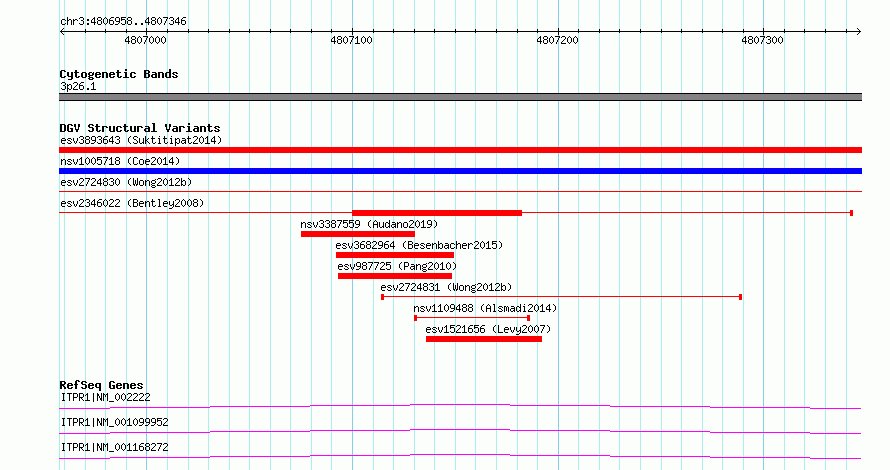Click the chr3:4806958..4807346 region label
Viewport: 890px width, 470px height.
[123, 21]
